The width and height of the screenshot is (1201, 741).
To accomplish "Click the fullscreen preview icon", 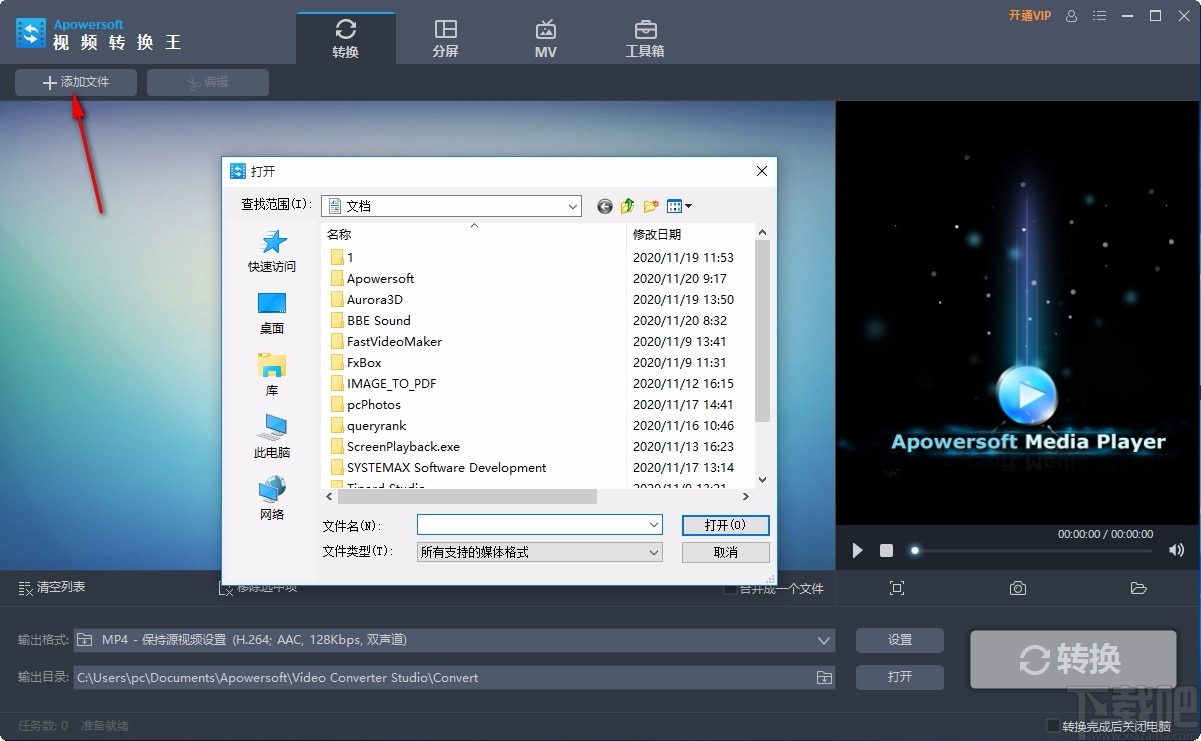I will pyautogui.click(x=897, y=589).
